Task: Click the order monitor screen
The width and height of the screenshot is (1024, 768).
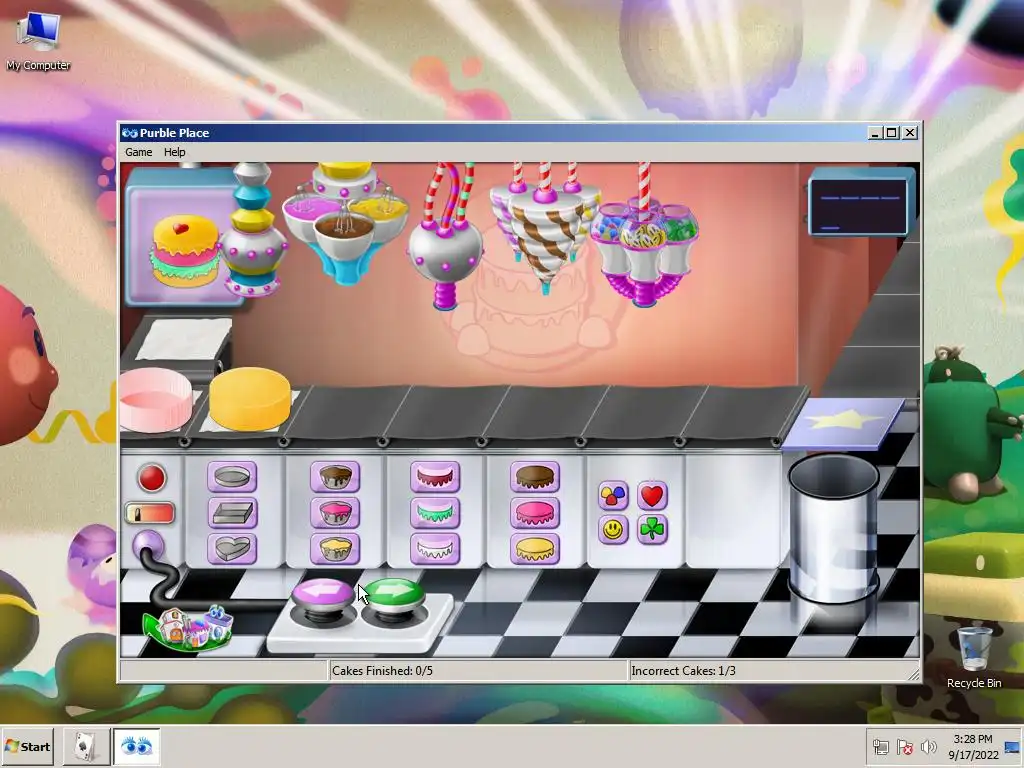Action: 862,201
